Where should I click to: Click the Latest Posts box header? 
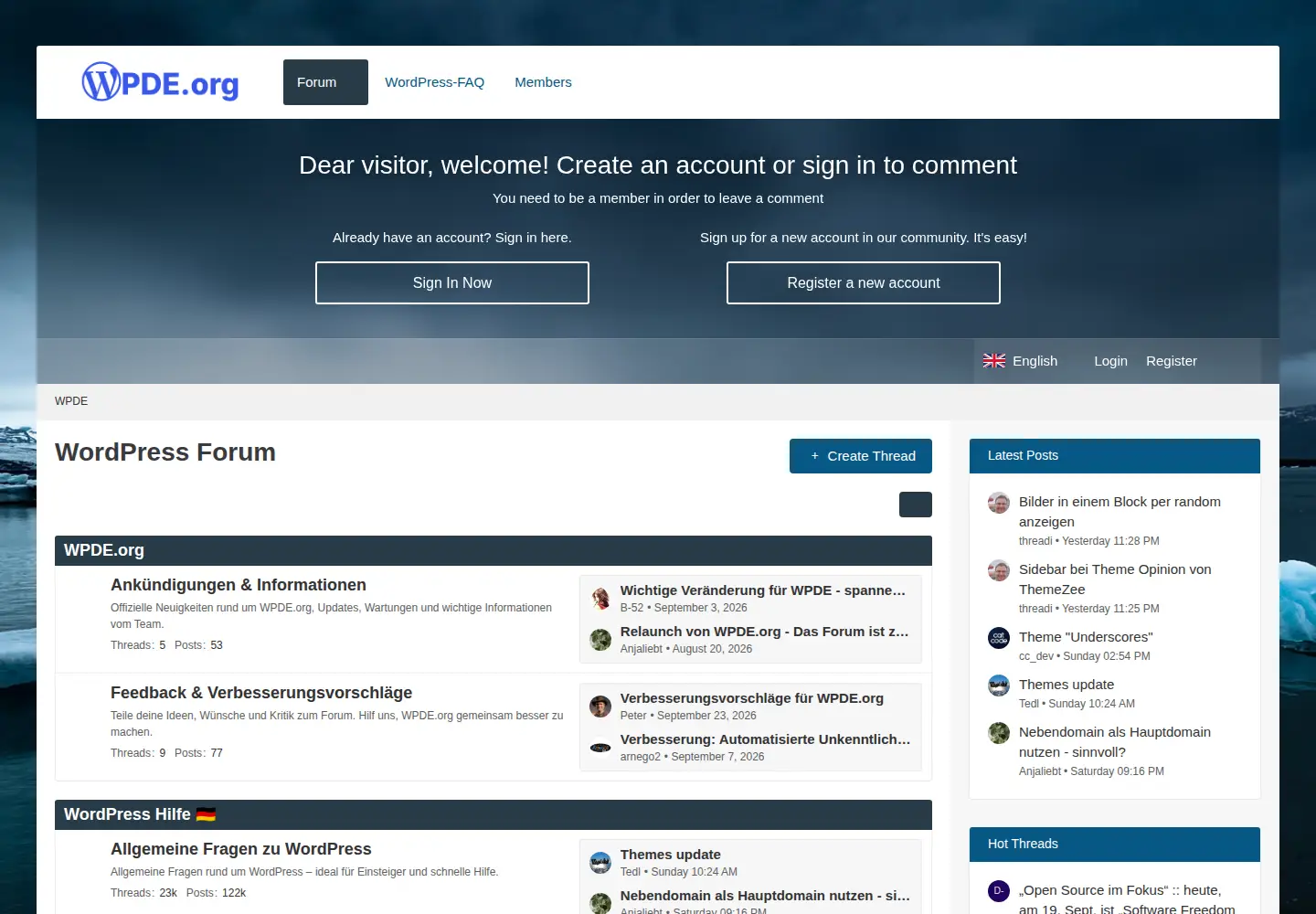pos(1115,456)
